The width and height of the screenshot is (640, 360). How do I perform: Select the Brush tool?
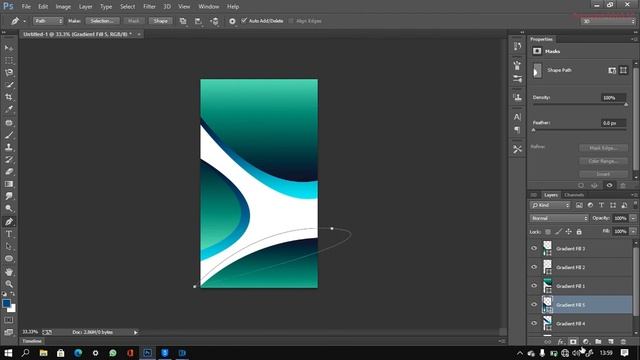9,135
